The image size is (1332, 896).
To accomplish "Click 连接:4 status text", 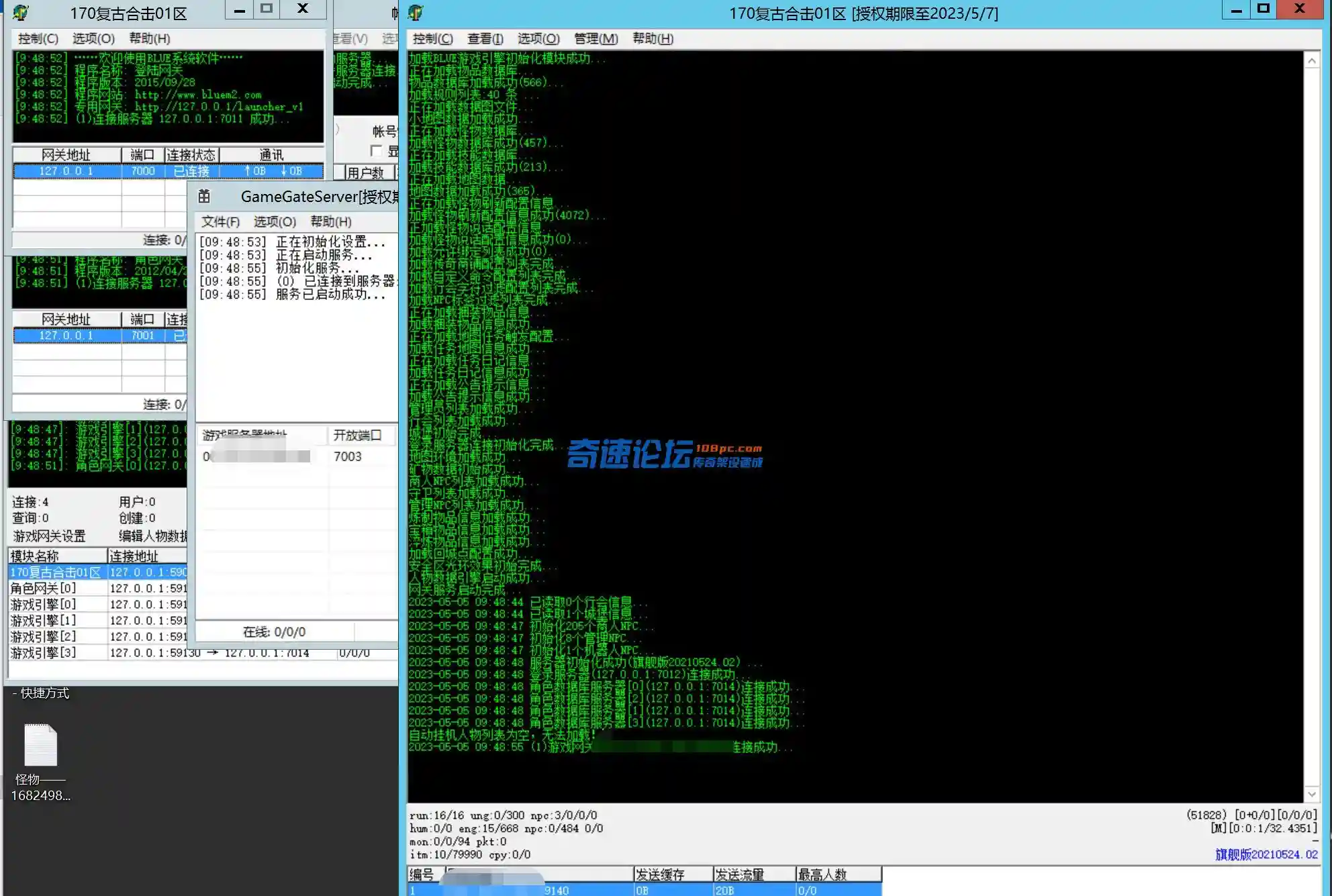I will click(30, 502).
